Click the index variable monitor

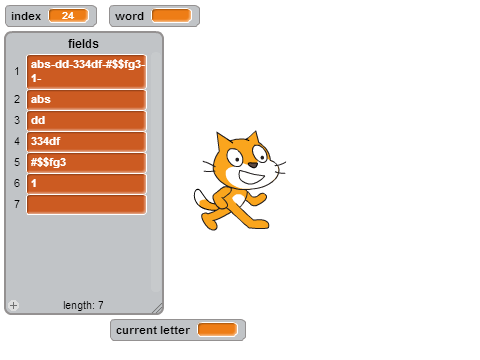[51, 16]
